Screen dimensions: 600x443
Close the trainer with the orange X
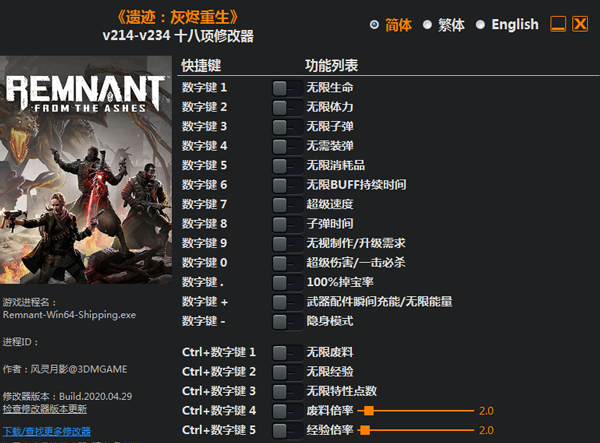click(x=580, y=24)
